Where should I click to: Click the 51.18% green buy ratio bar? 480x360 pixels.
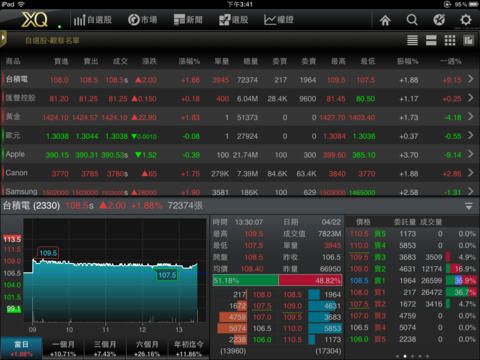pyautogui.click(x=245, y=280)
